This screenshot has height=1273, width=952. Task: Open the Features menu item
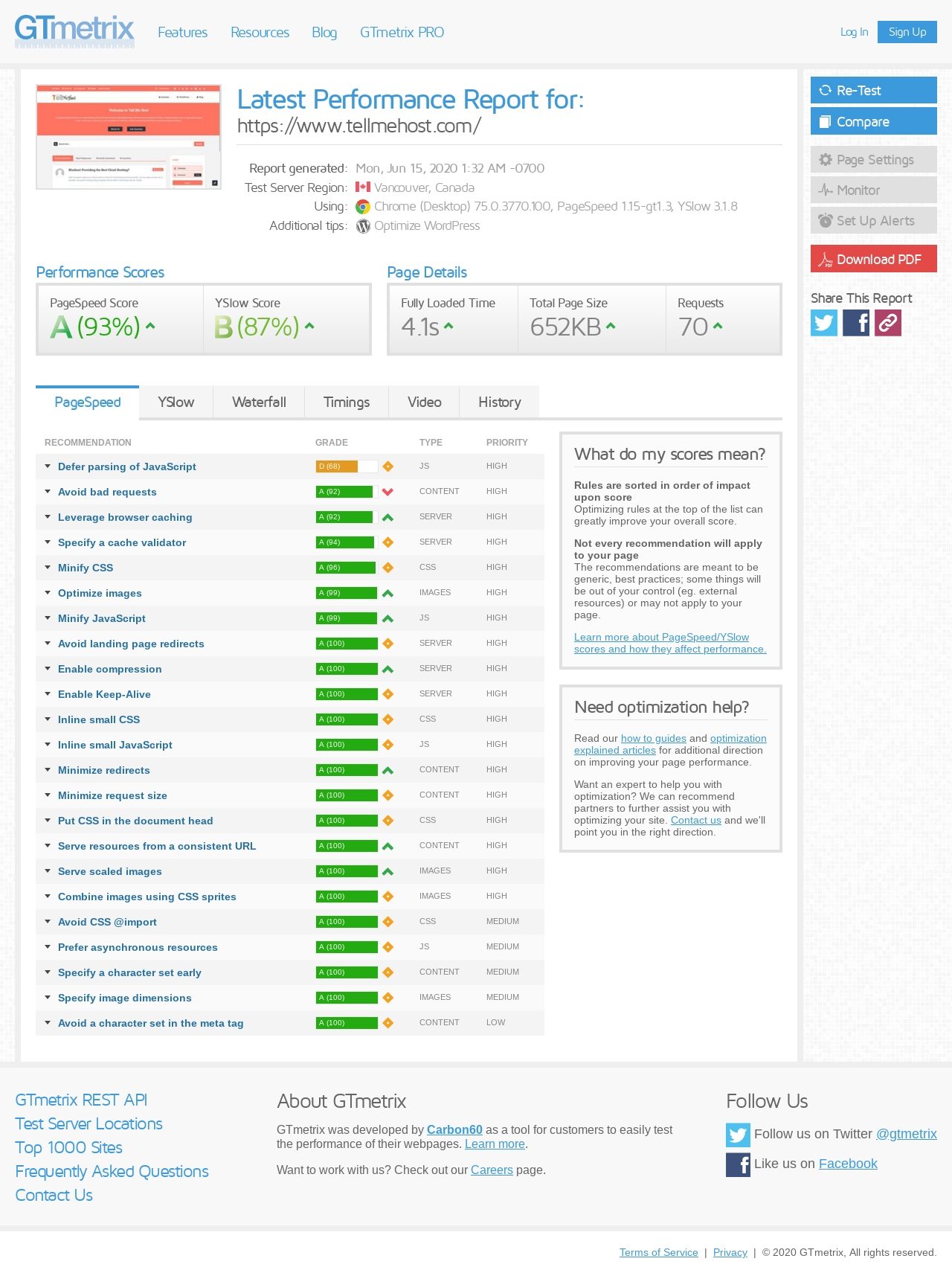(x=182, y=33)
